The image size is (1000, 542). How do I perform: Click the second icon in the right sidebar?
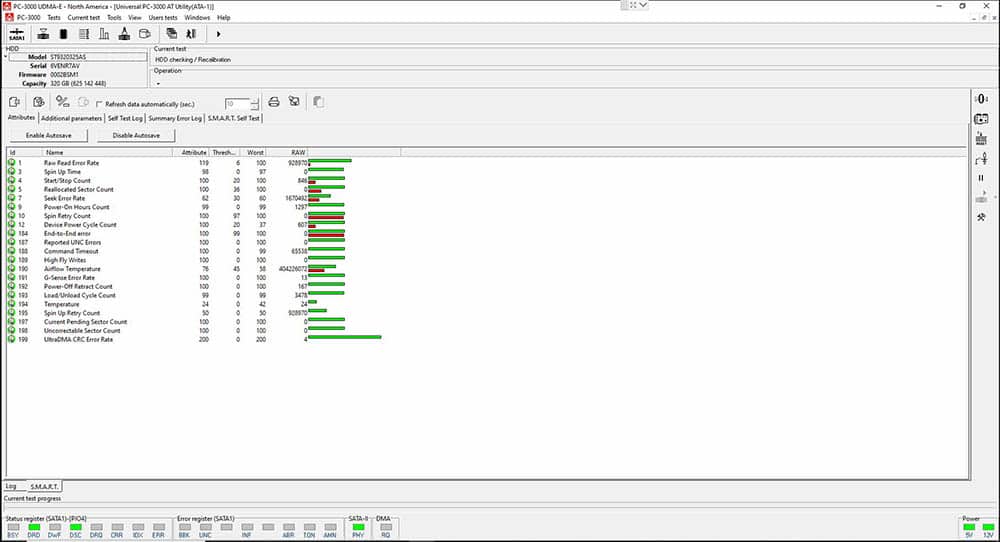pos(982,119)
